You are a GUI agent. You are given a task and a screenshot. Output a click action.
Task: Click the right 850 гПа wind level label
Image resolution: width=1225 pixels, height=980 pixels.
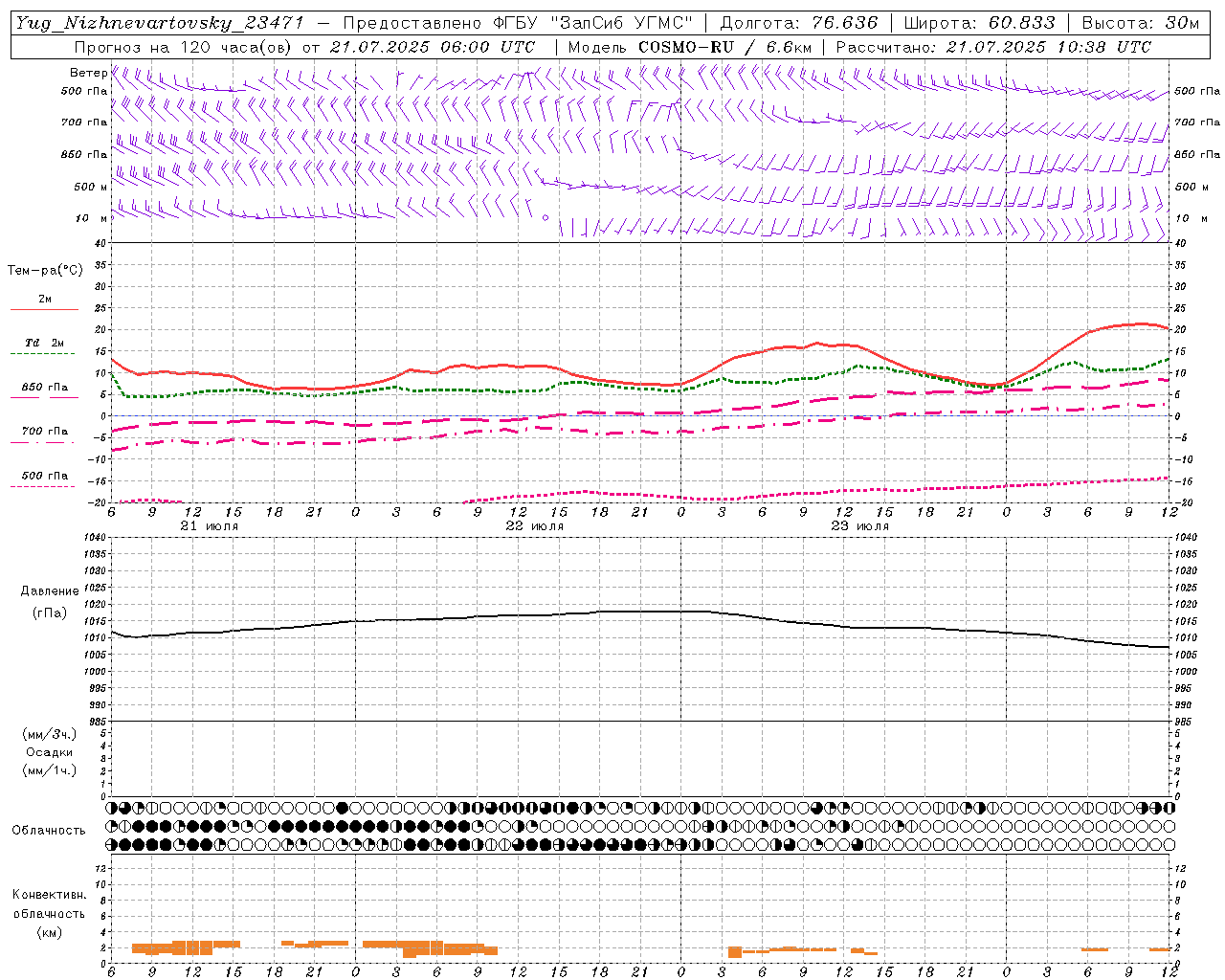(x=1197, y=154)
